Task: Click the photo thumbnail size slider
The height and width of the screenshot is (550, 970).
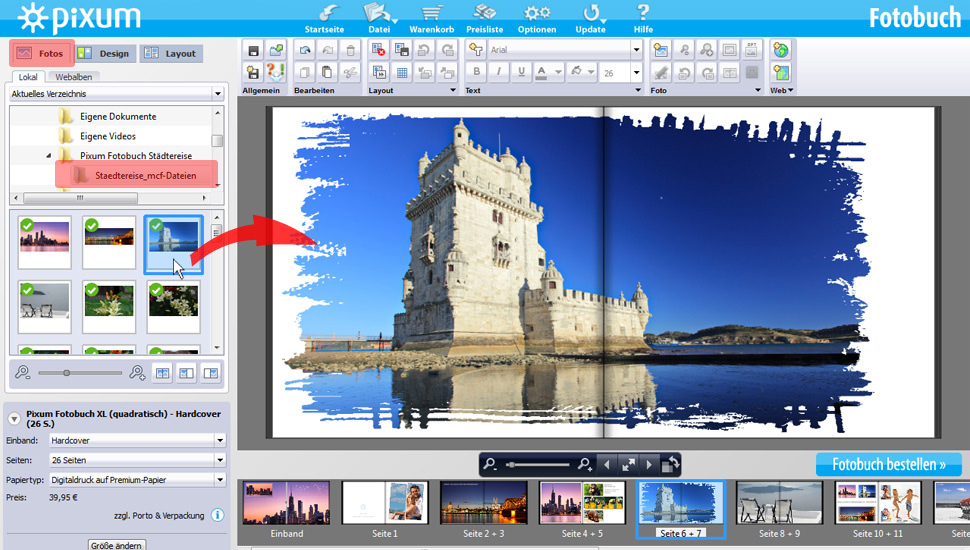Action: pos(67,372)
